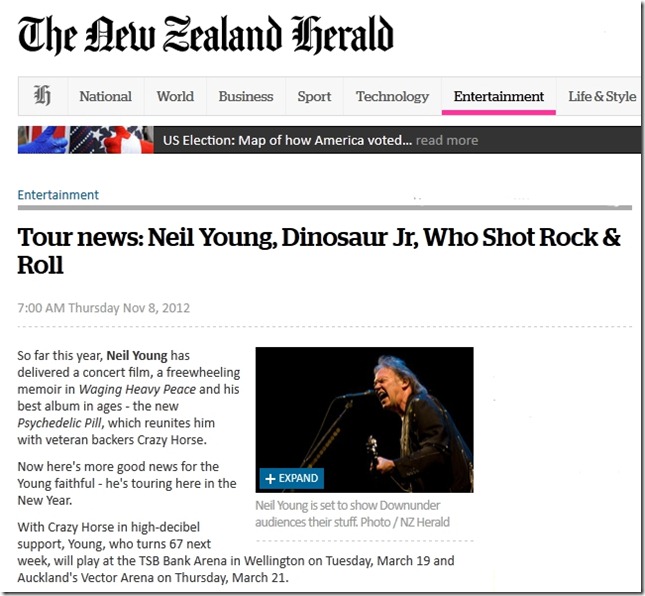Screen dimensions: 645x596
Task: Click the photo caption under the image
Action: (x=352, y=514)
